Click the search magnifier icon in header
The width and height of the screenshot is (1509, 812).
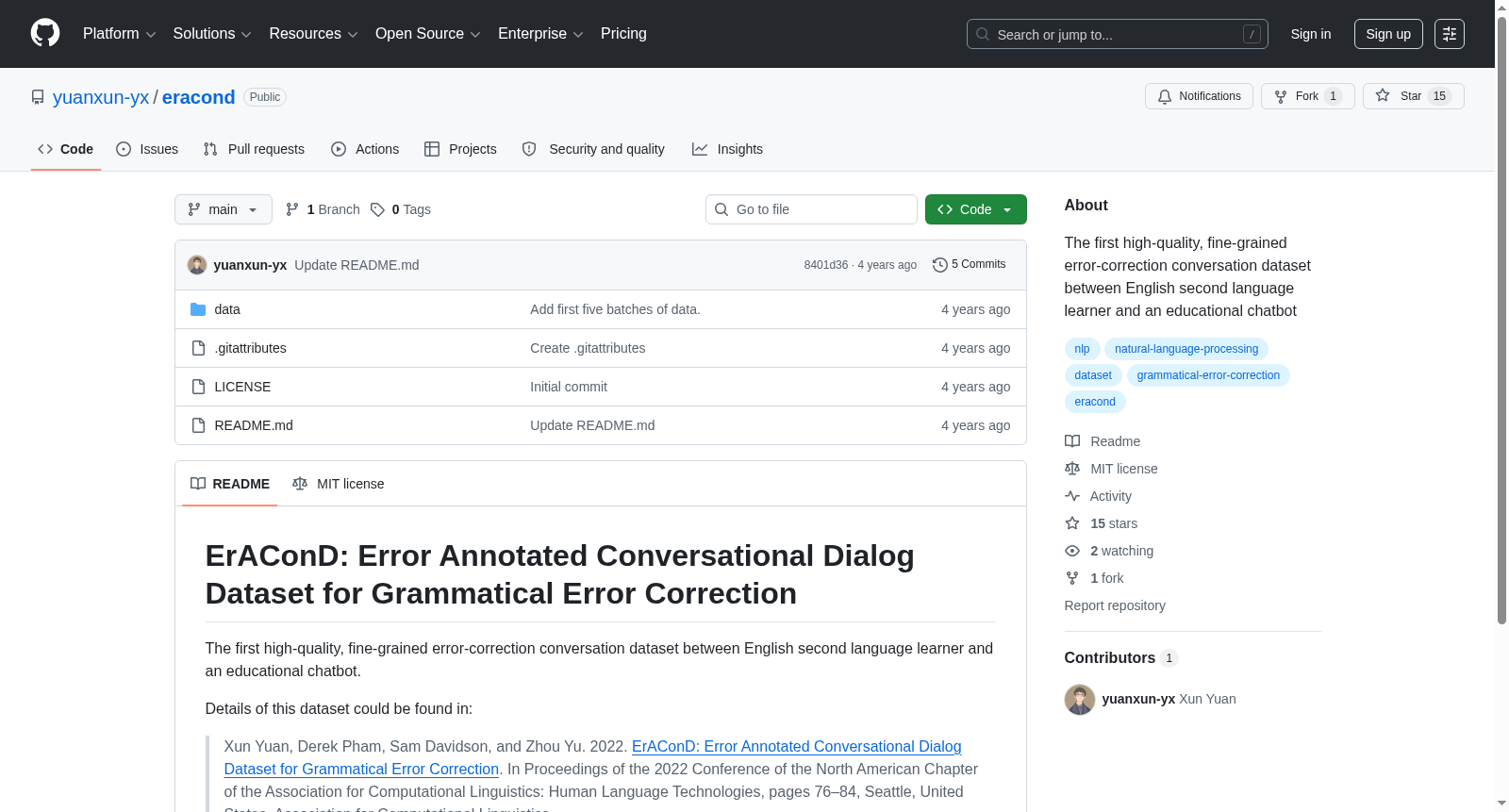[x=983, y=34]
